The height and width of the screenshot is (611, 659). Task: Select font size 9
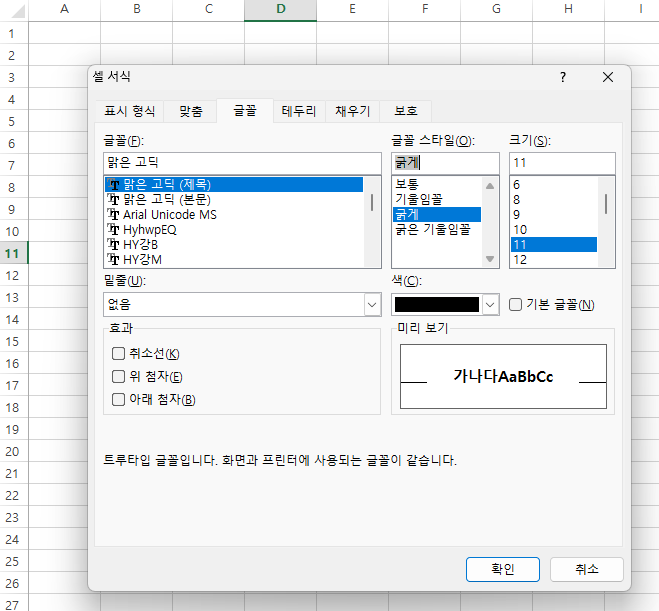pos(554,215)
